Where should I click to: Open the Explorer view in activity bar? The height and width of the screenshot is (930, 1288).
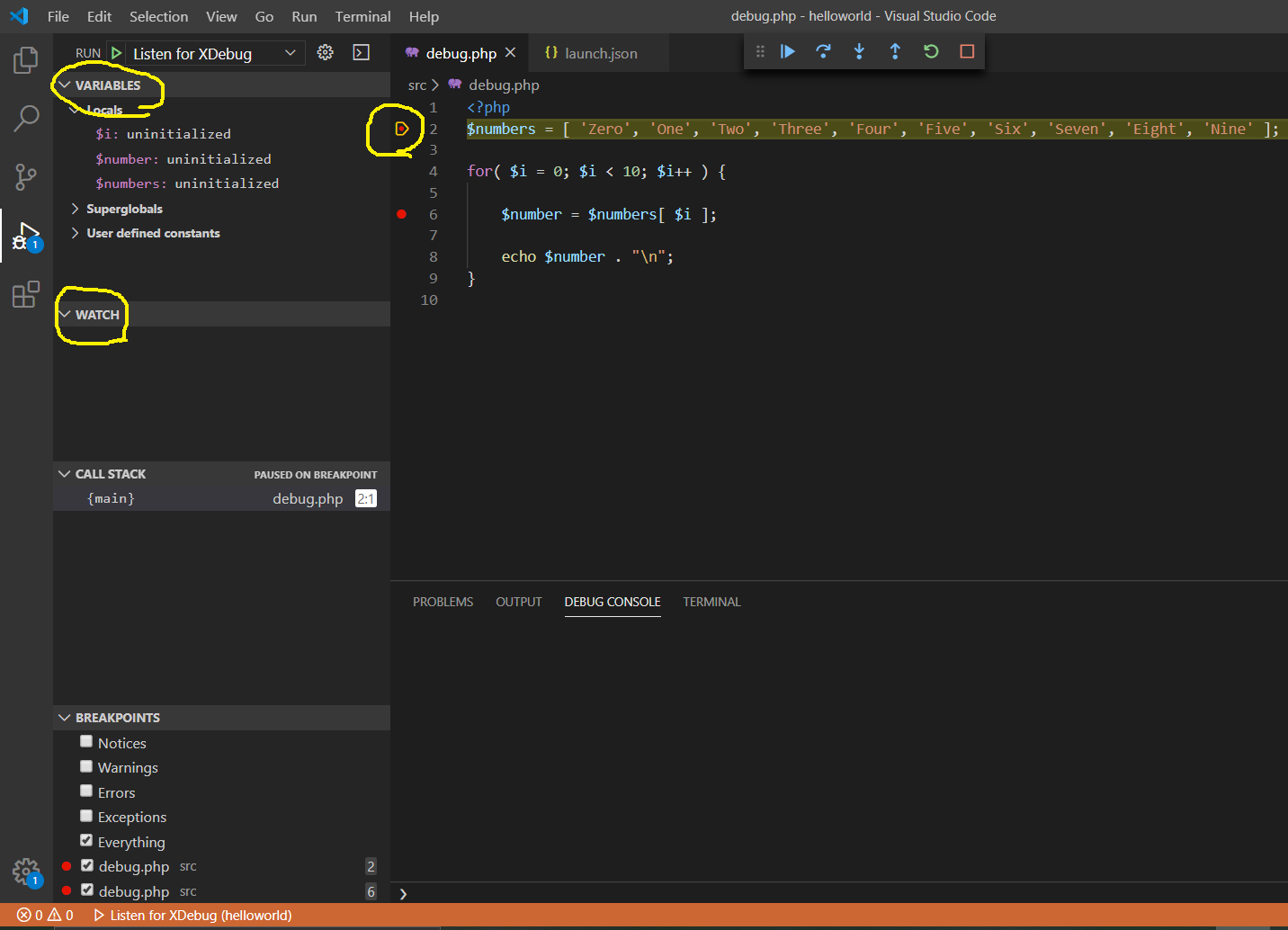(x=26, y=61)
